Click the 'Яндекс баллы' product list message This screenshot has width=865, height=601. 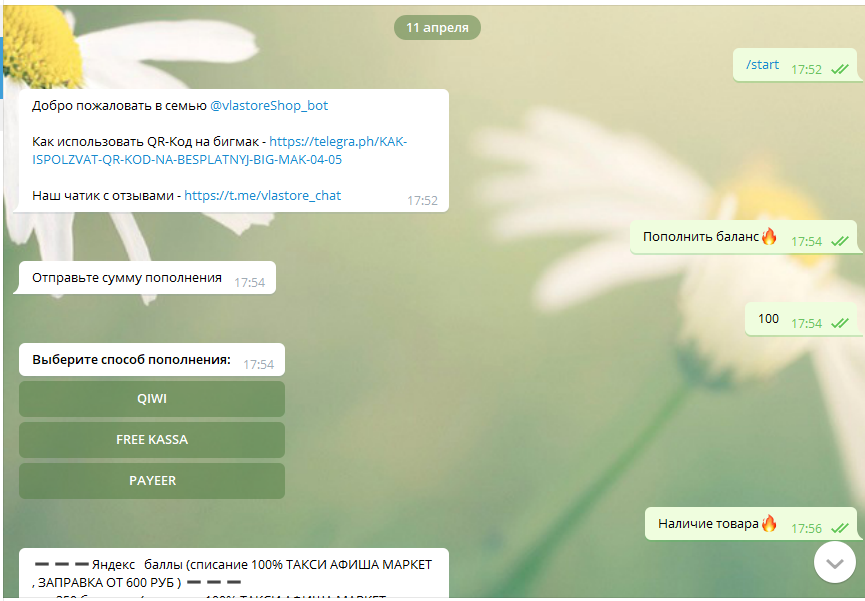234,573
